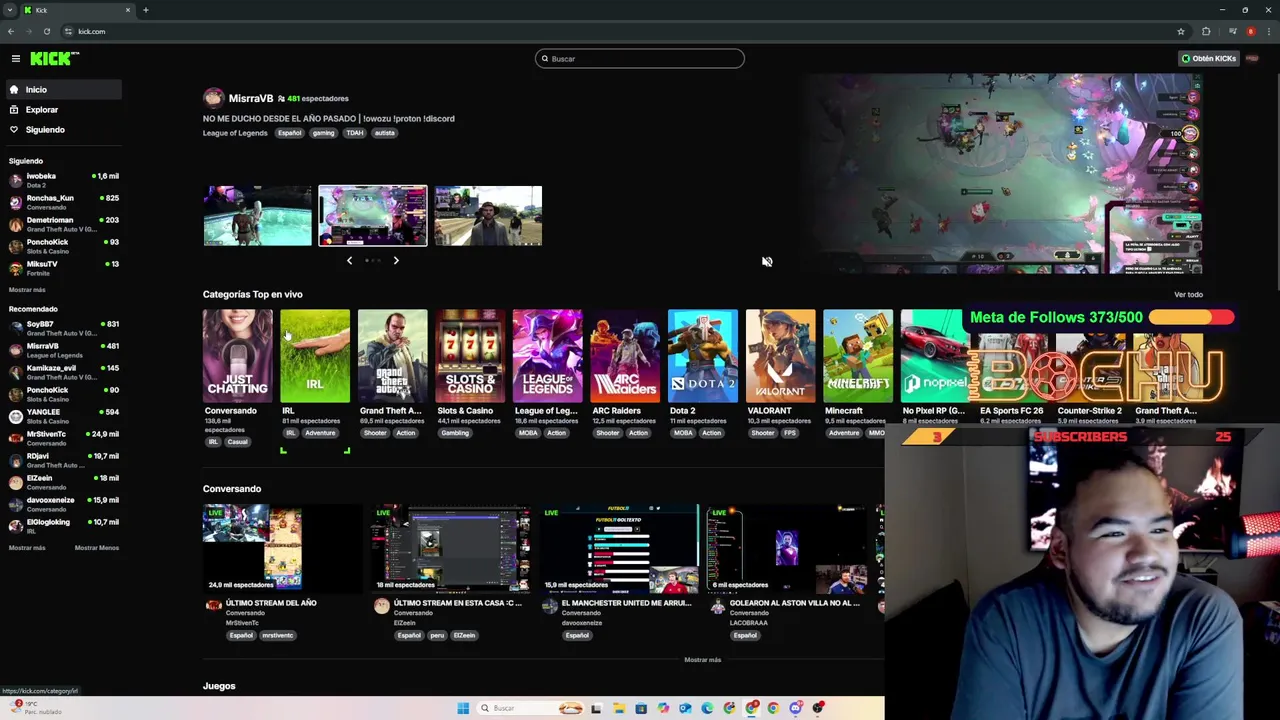Open the IRL category card
The width and height of the screenshot is (1280, 720).
[x=315, y=356]
